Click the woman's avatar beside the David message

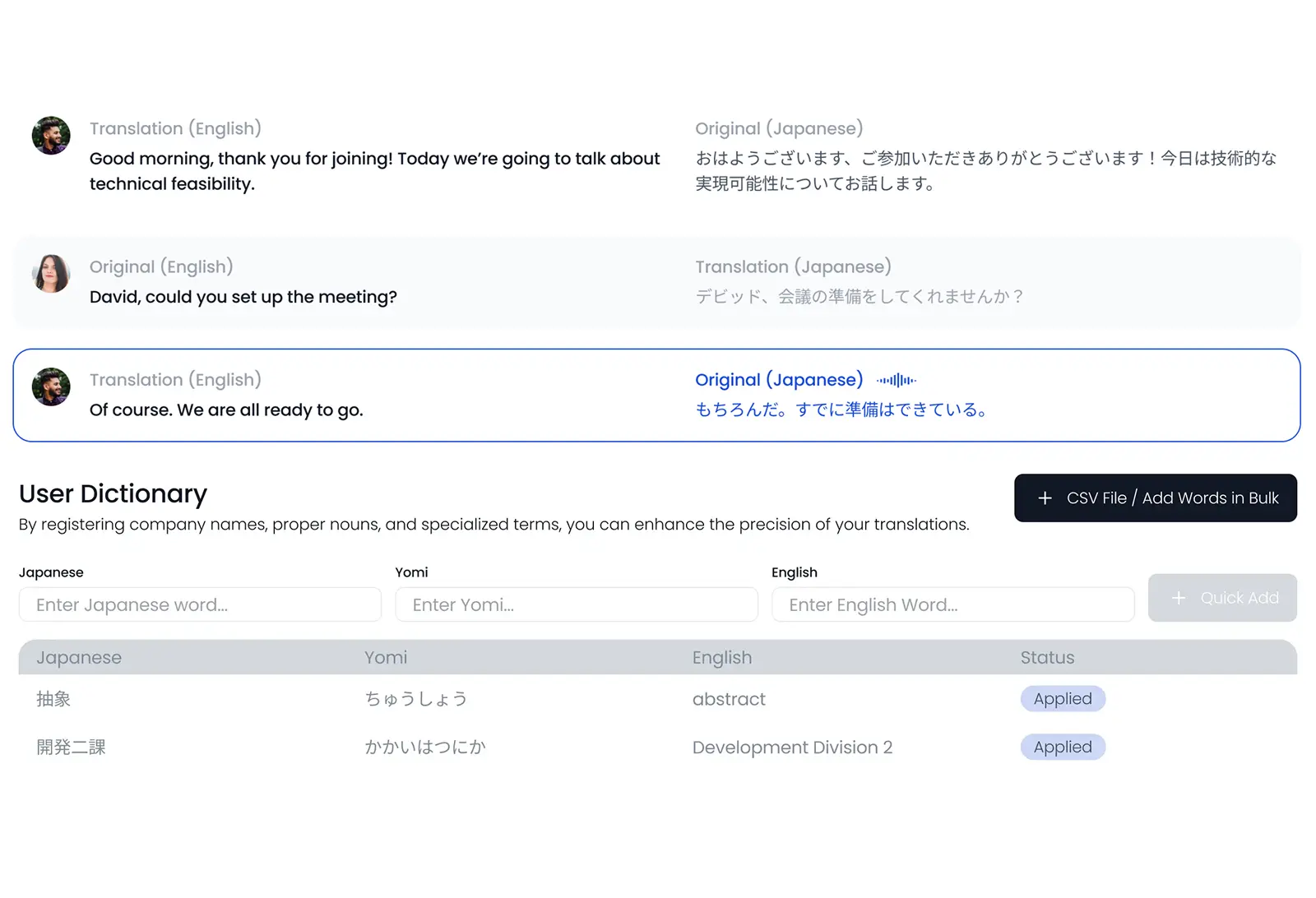pos(51,274)
